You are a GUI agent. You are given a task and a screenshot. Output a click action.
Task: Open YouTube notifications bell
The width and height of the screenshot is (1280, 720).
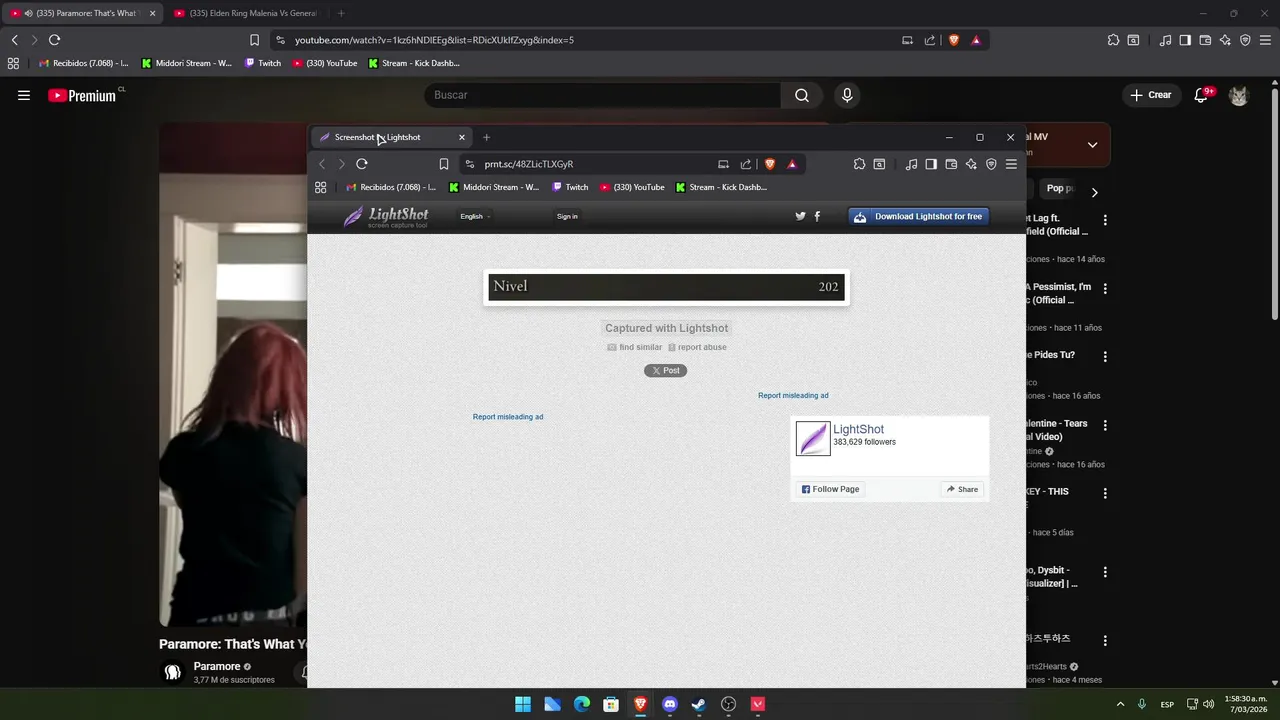pyautogui.click(x=1203, y=95)
